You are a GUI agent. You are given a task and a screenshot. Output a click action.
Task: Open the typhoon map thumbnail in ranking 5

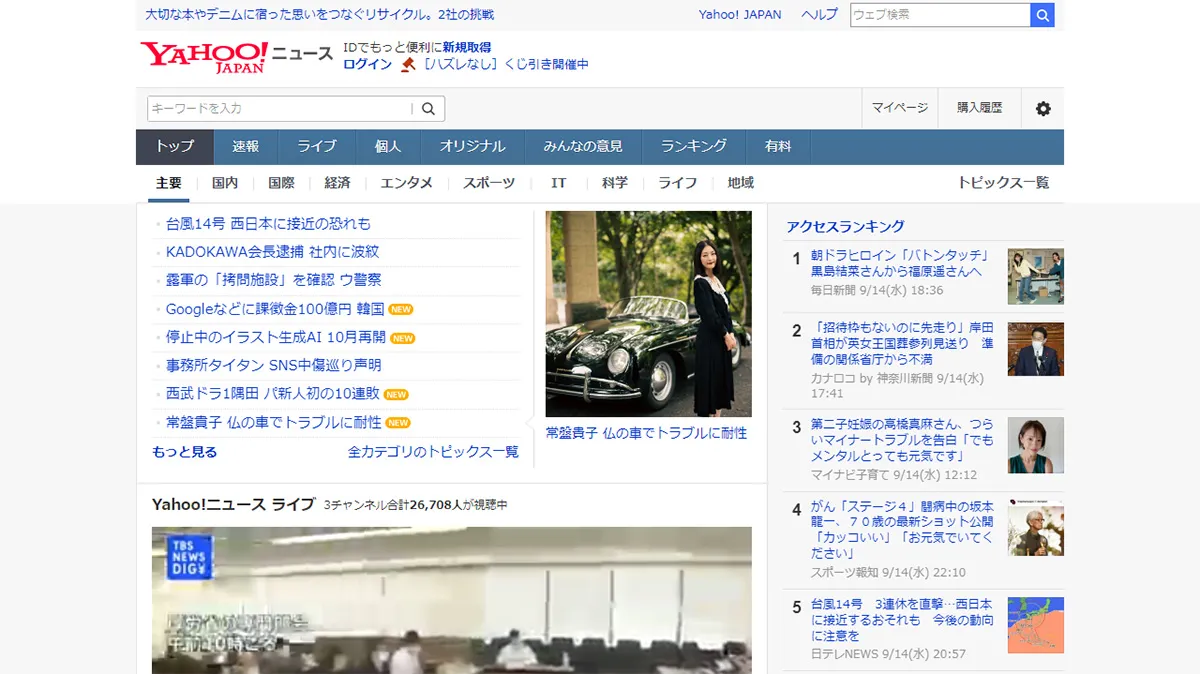coord(1035,625)
